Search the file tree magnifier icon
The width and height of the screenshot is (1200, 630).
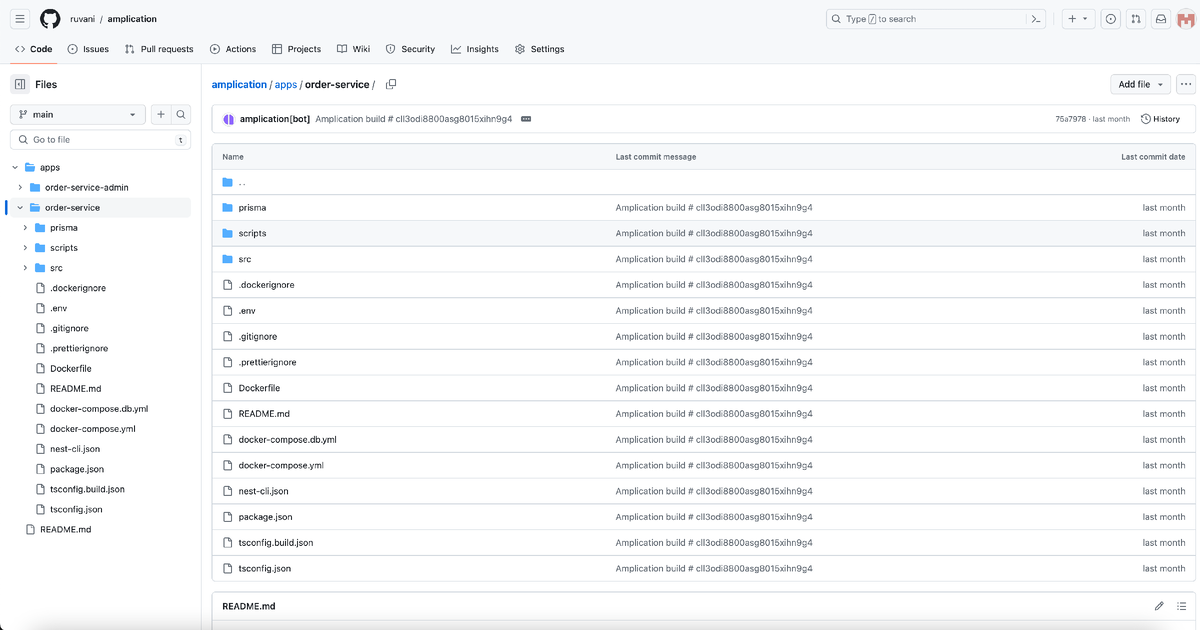click(181, 115)
